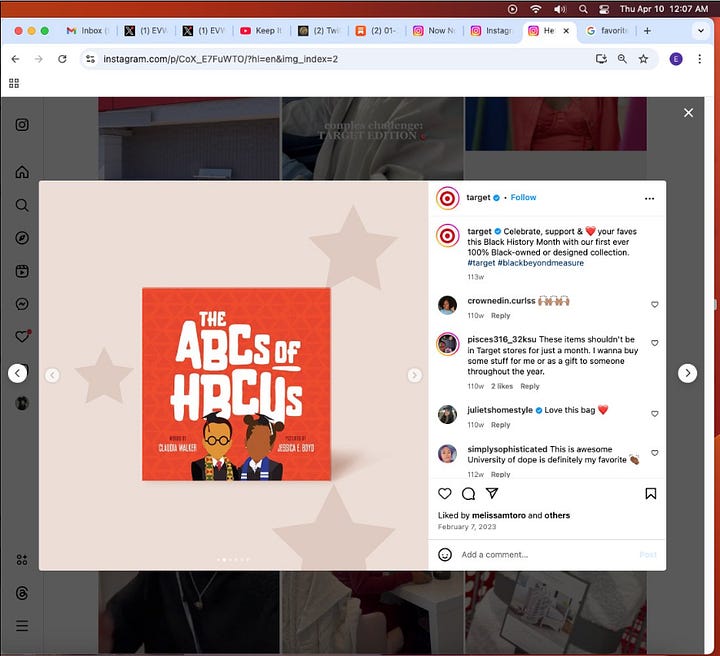Reply to pisces316_32ksu comment
Viewport: 720px width, 656px height.
[530, 386]
